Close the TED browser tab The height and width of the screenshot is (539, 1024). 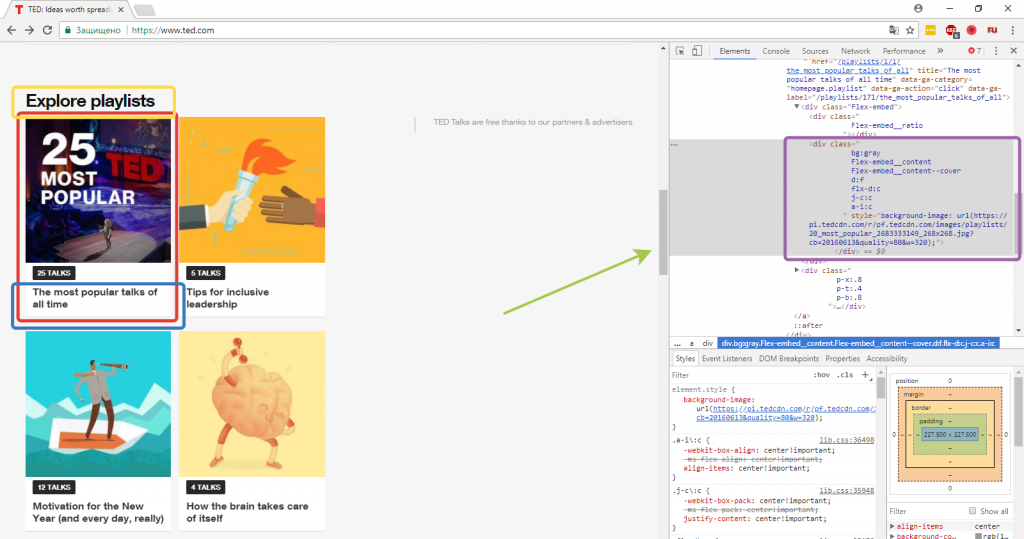point(121,10)
